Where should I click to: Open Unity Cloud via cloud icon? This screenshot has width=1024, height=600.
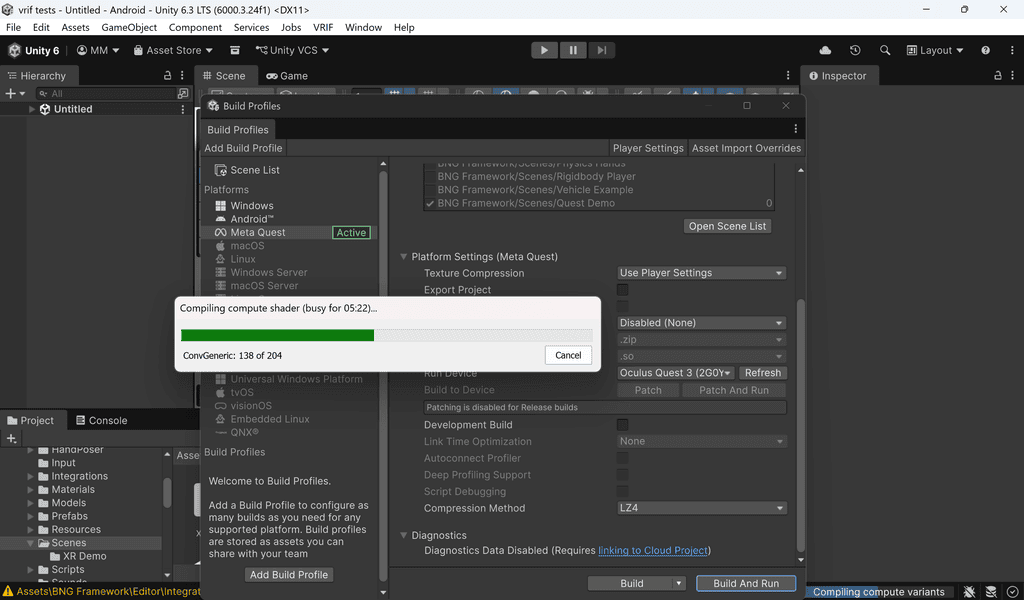825,50
